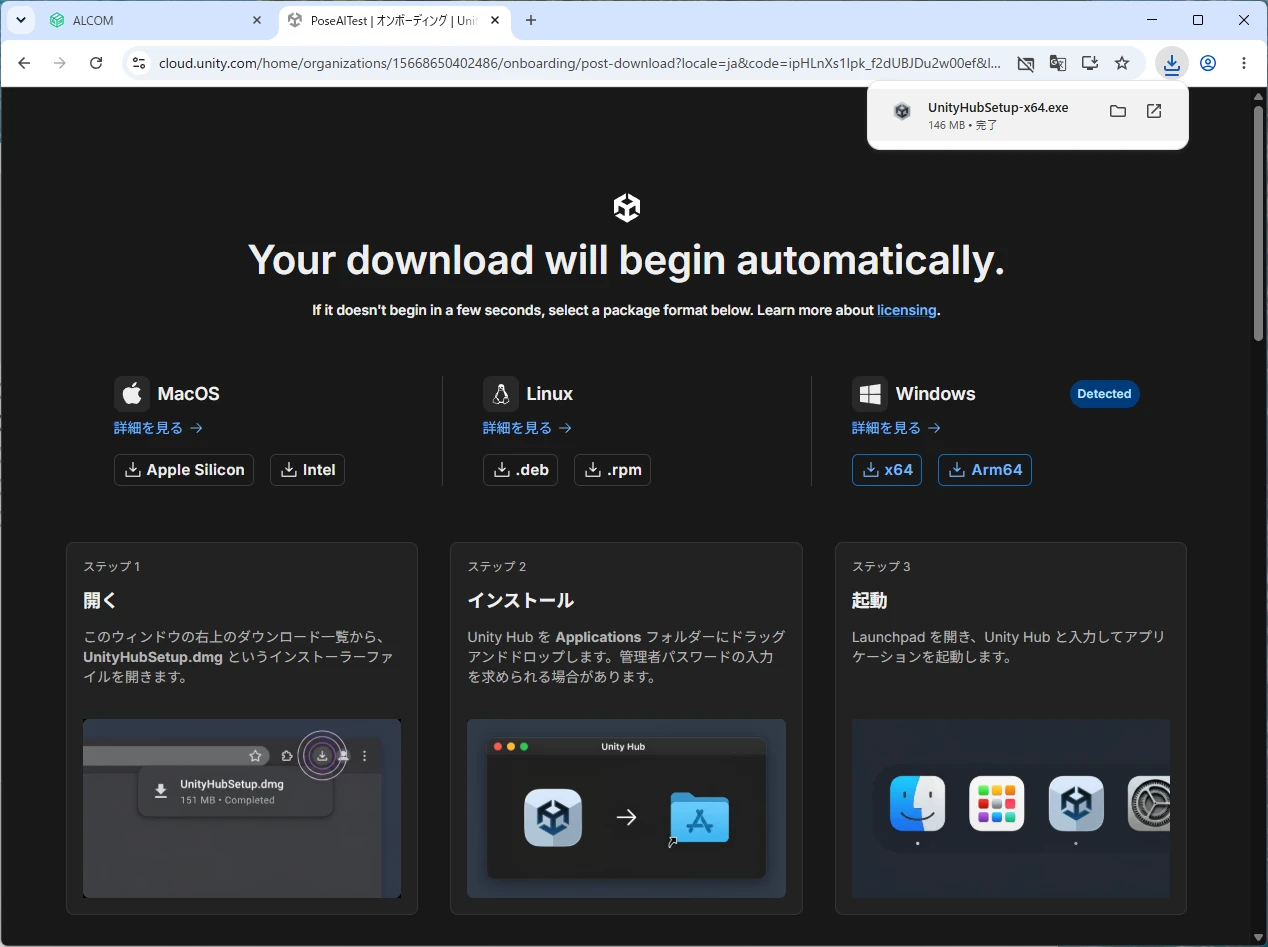Click the step 2 Unity Hub drag illustration
Image resolution: width=1268 pixels, height=947 pixels.
(x=626, y=808)
